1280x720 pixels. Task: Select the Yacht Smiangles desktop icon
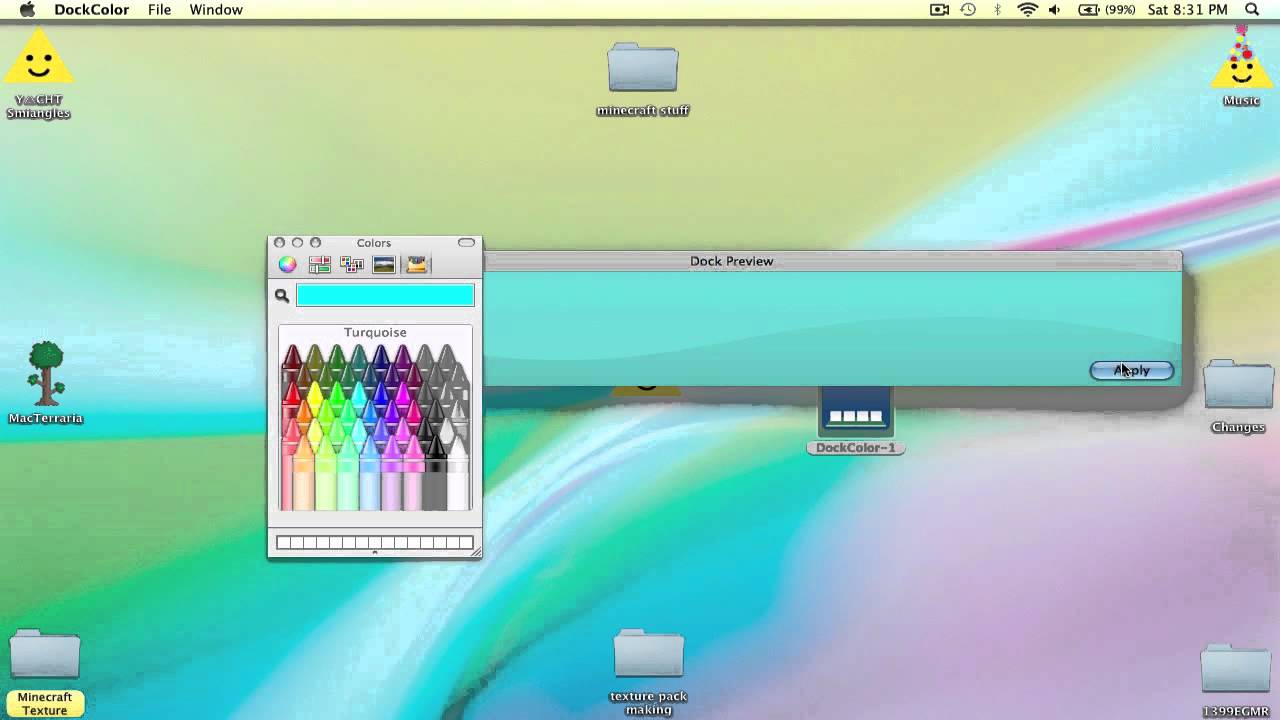(39, 72)
